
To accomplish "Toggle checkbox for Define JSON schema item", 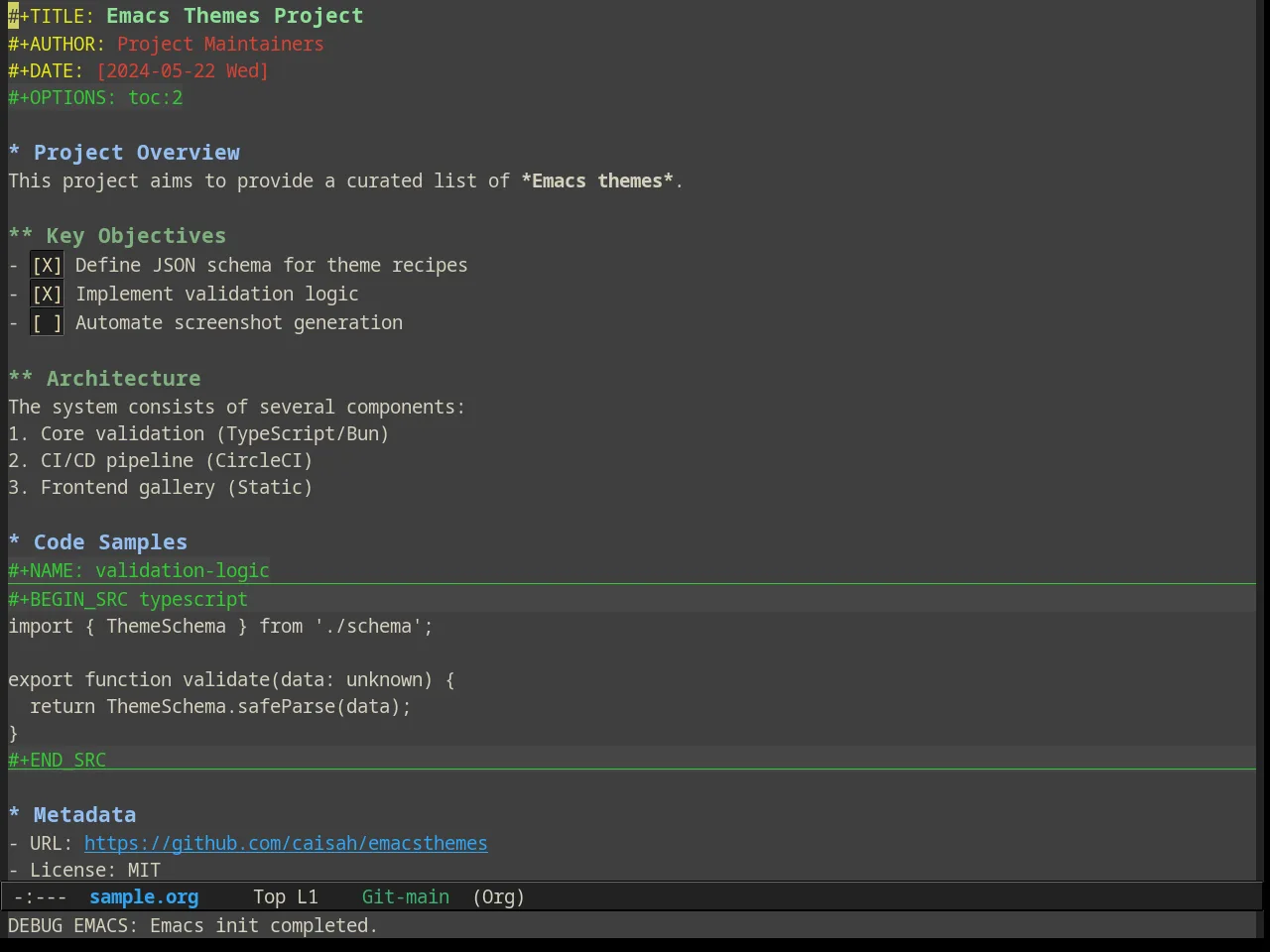I will pos(47,265).
